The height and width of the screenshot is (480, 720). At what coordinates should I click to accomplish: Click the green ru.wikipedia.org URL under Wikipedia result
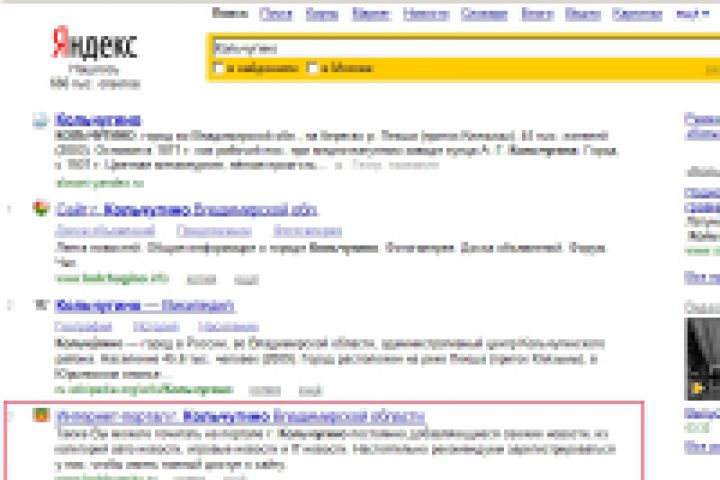point(144,390)
